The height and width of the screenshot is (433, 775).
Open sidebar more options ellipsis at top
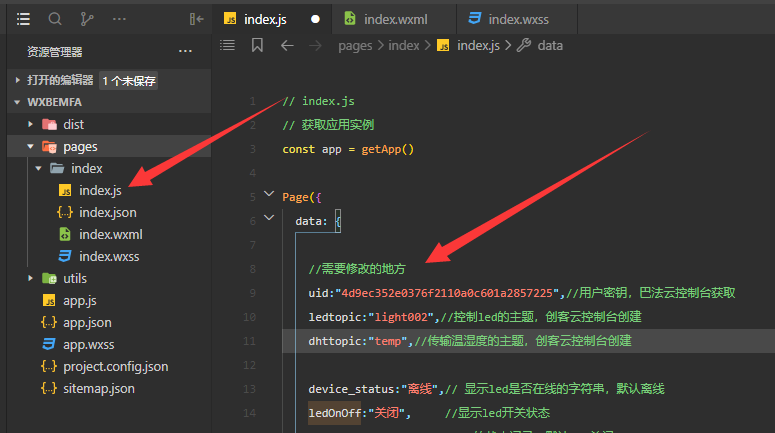119,19
